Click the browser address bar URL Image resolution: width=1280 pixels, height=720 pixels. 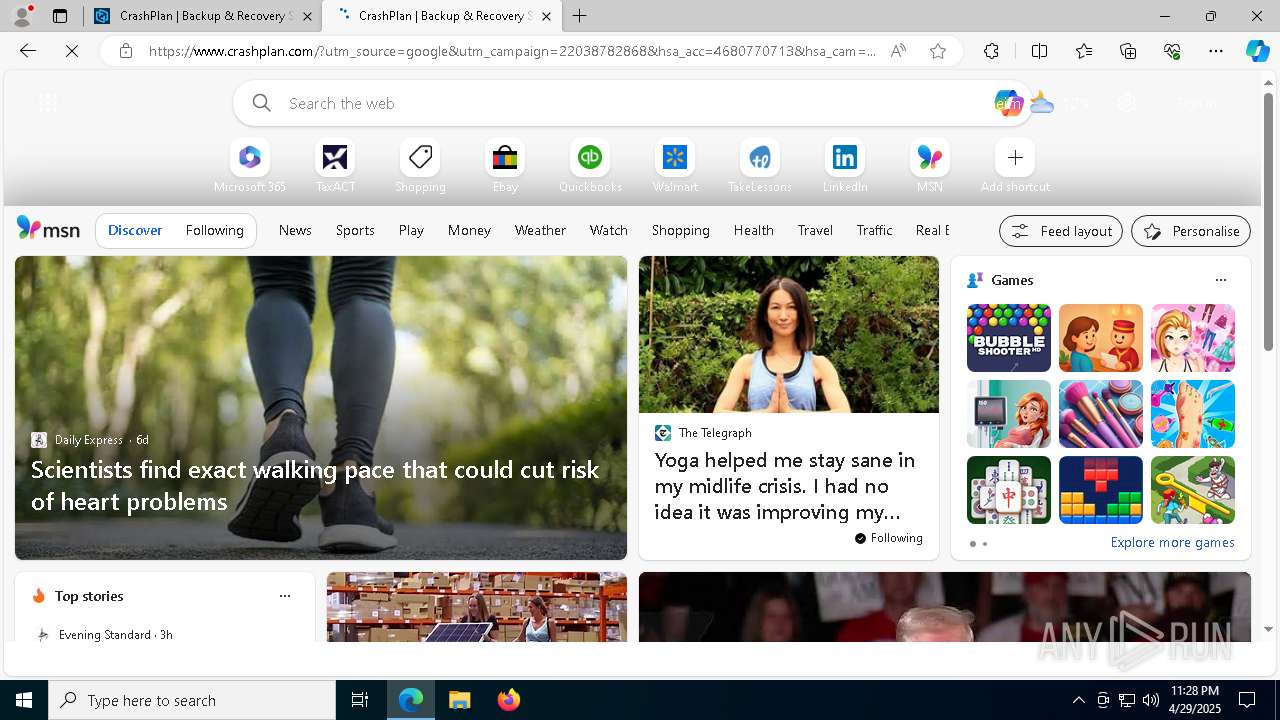tap(512, 51)
